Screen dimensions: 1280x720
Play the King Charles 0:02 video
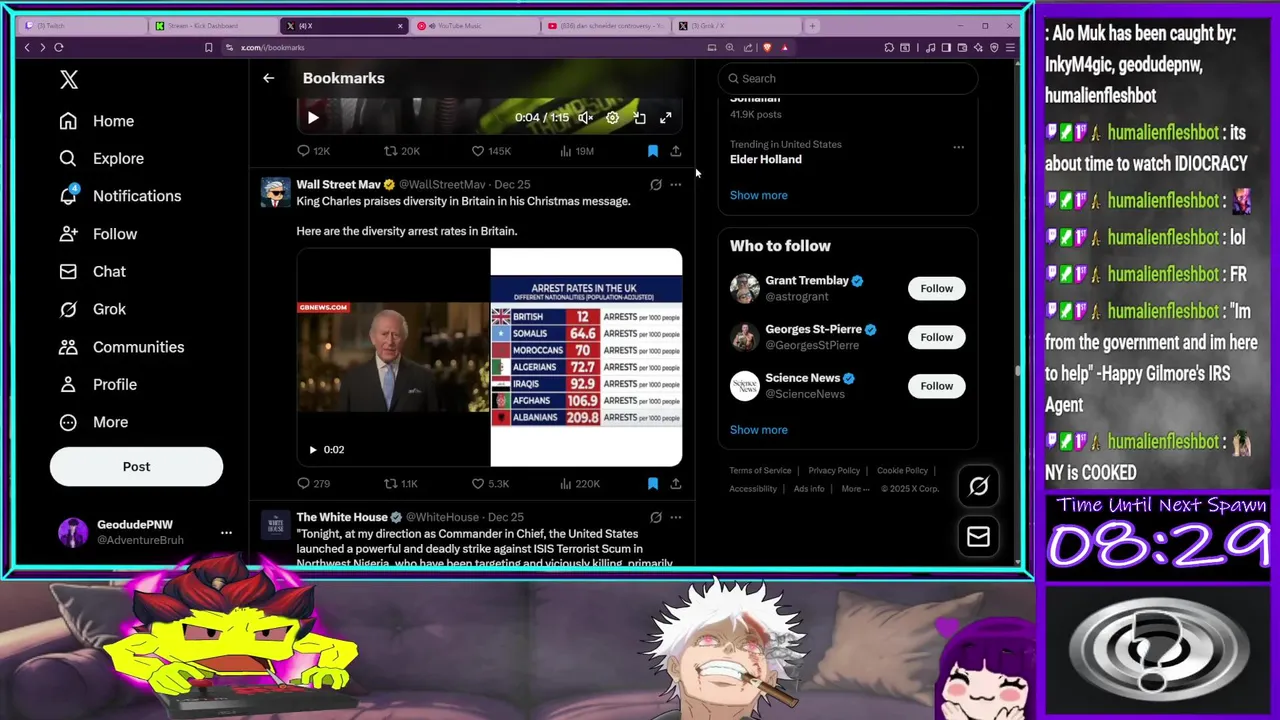tap(313, 450)
